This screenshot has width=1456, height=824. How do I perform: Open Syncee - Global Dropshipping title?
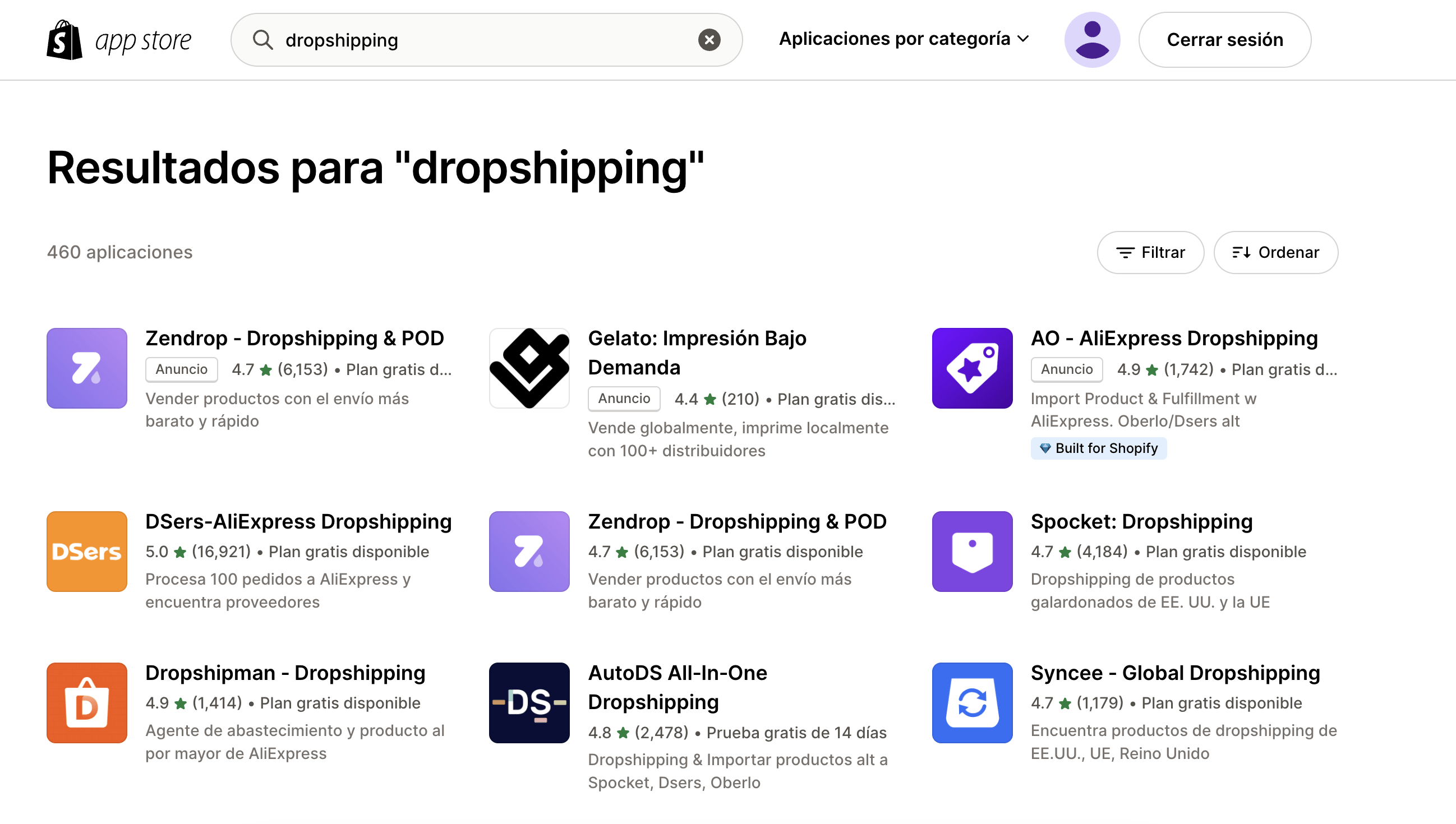click(1175, 672)
